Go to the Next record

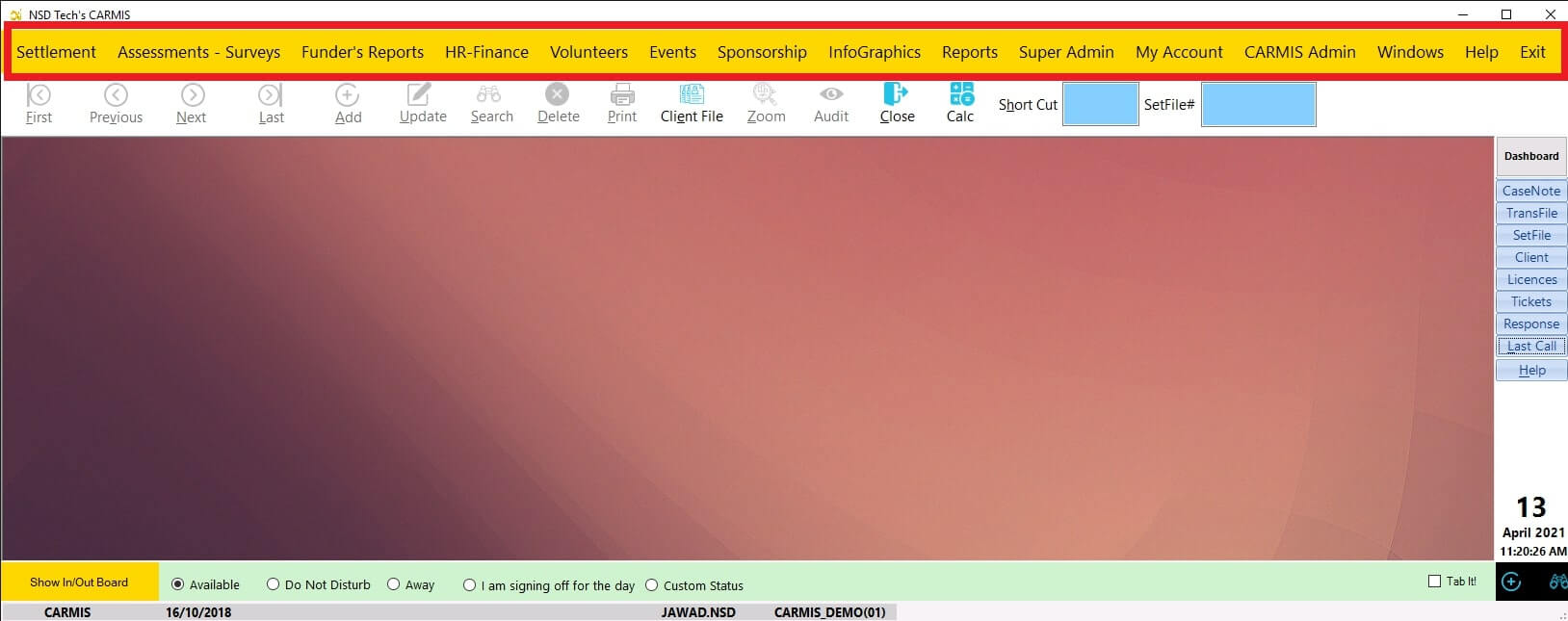(x=192, y=104)
